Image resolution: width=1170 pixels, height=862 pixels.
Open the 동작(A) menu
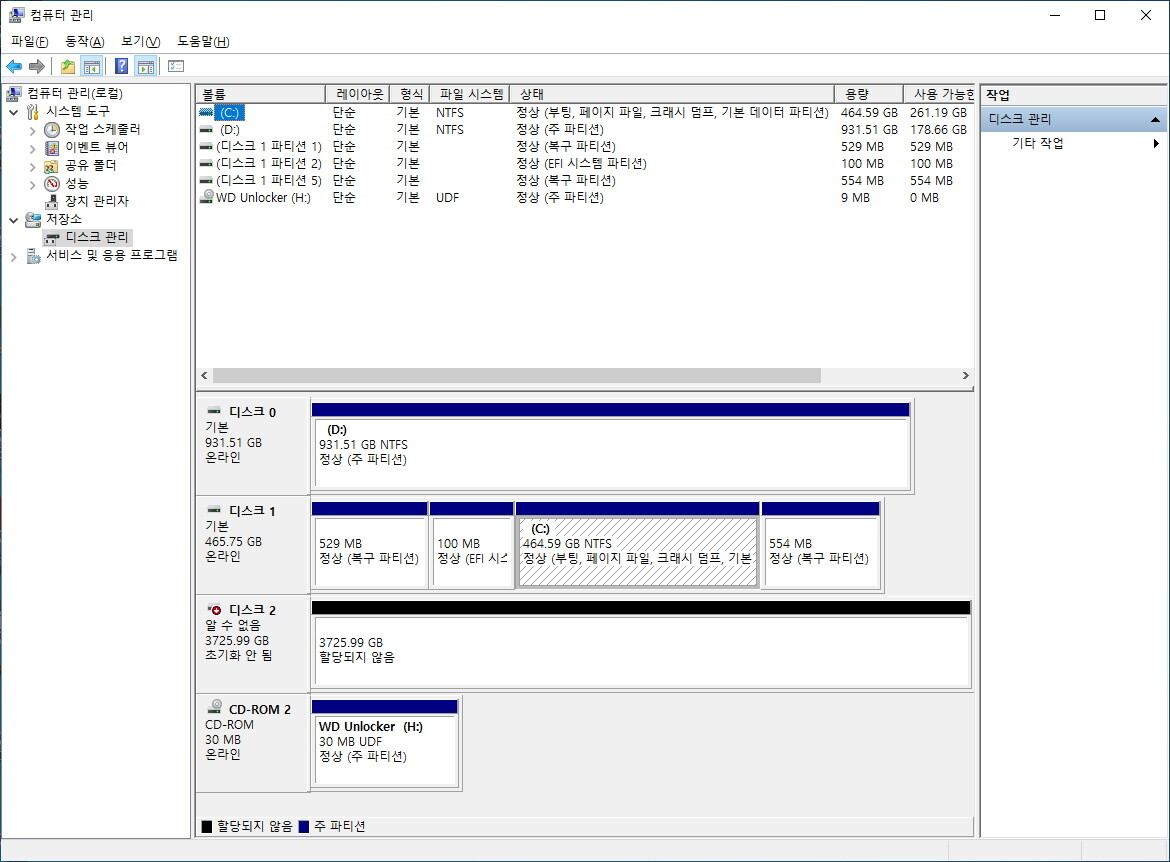(84, 42)
